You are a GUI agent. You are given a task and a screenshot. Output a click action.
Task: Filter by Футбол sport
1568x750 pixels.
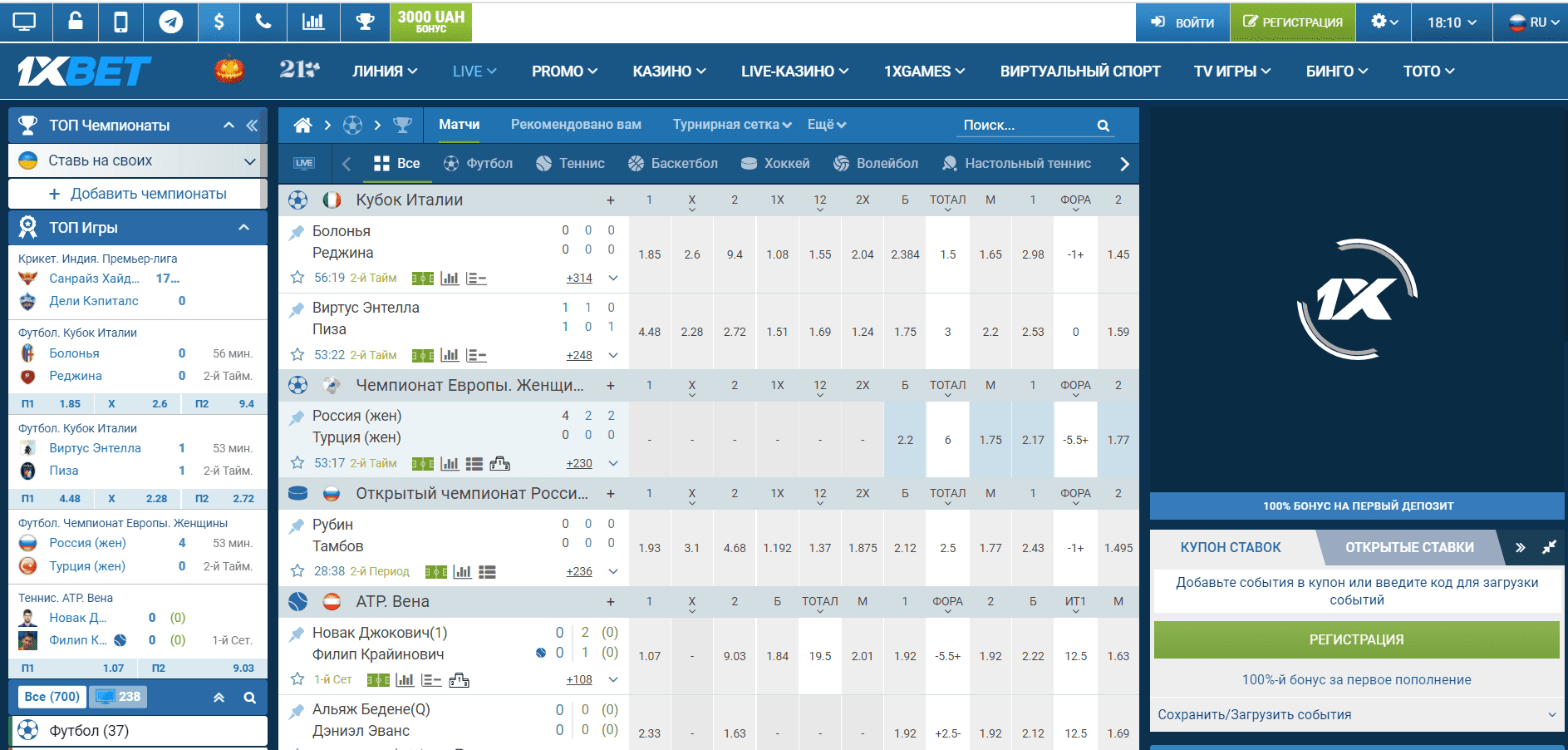coord(478,164)
